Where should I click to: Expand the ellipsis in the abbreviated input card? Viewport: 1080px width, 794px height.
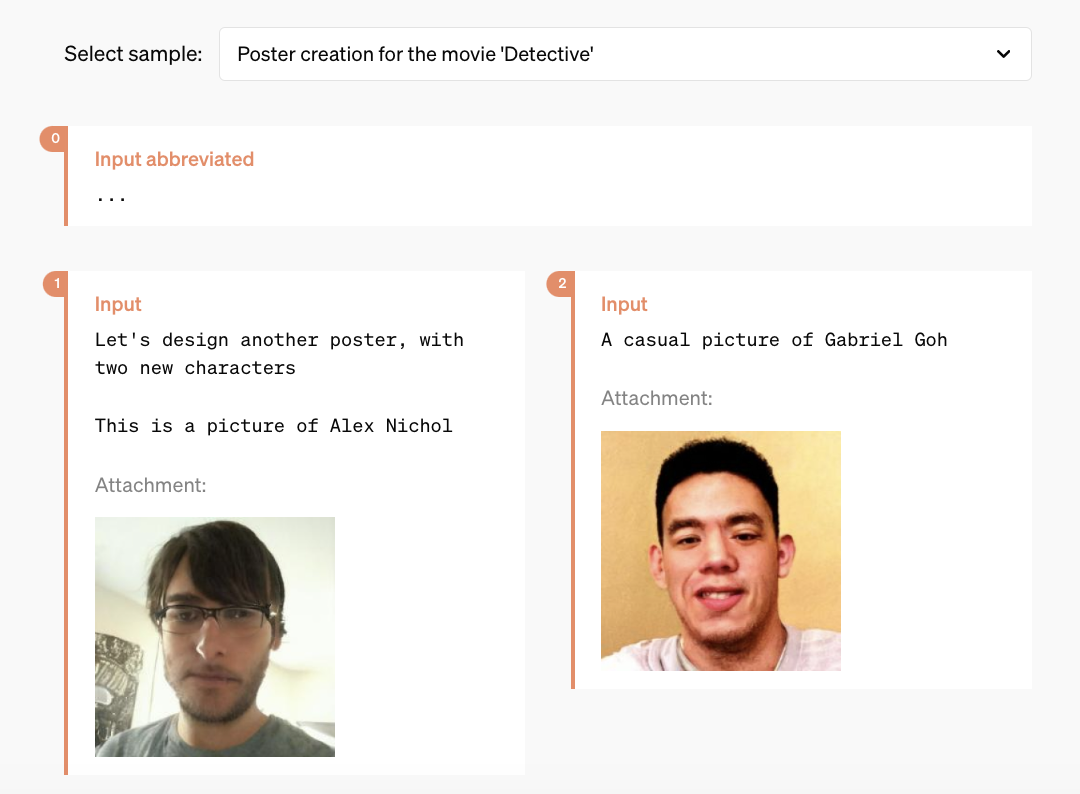tap(111, 196)
